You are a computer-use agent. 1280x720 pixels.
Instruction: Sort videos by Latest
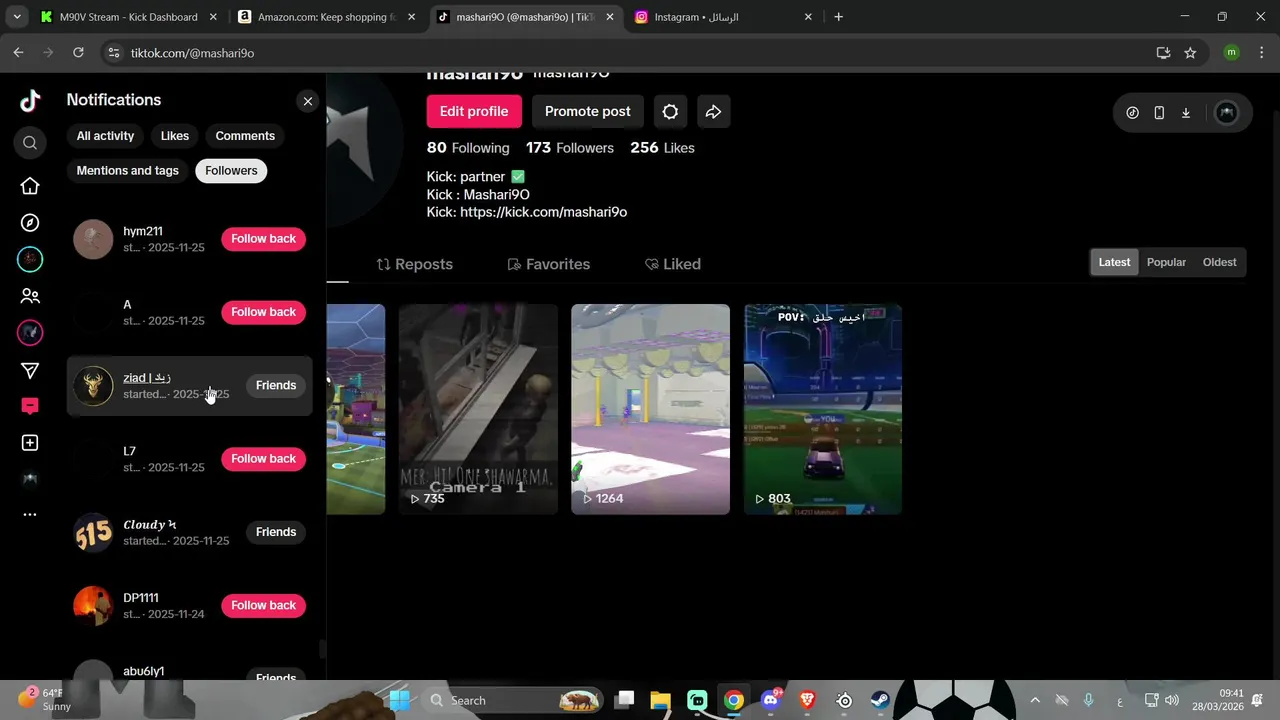click(1114, 262)
